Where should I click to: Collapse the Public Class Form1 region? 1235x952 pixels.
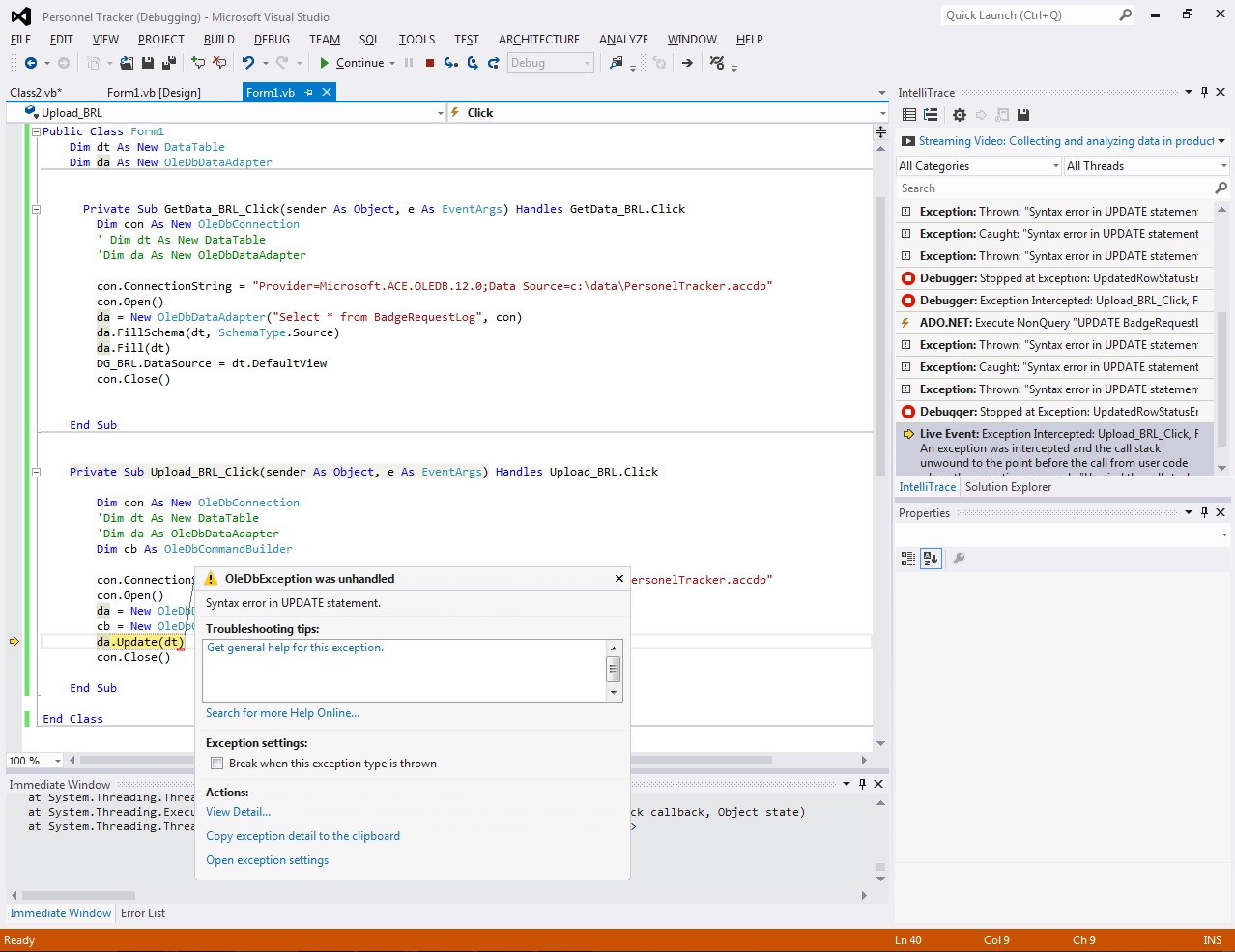click(x=37, y=131)
